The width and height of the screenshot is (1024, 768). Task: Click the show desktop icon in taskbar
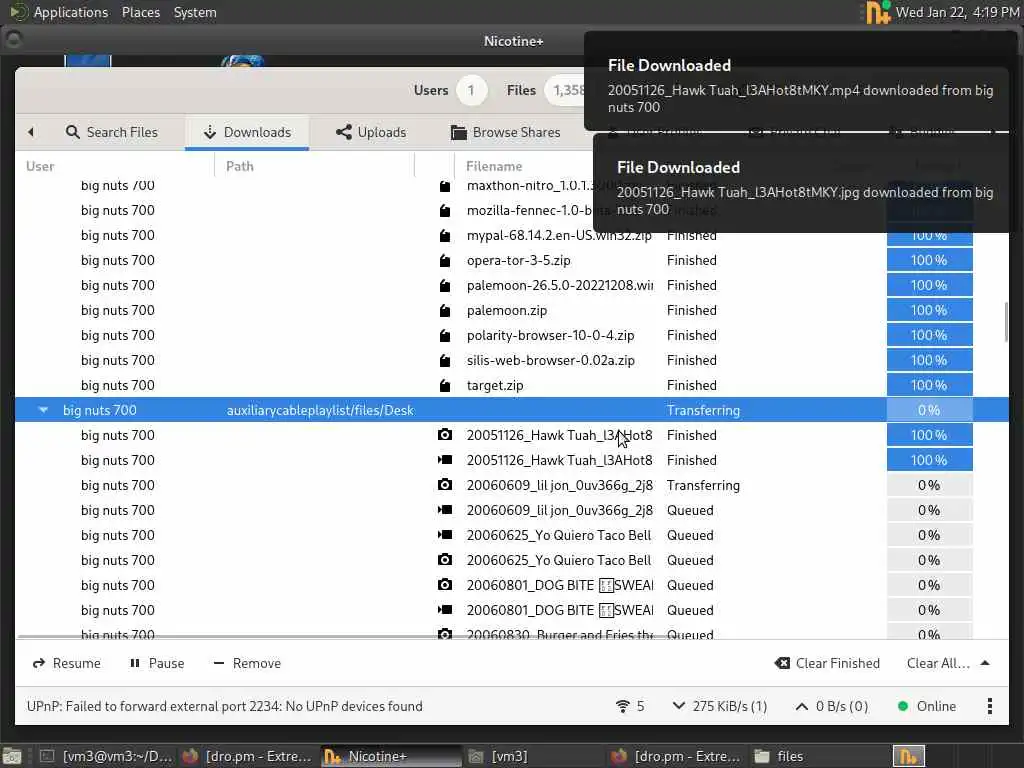[x=12, y=756]
